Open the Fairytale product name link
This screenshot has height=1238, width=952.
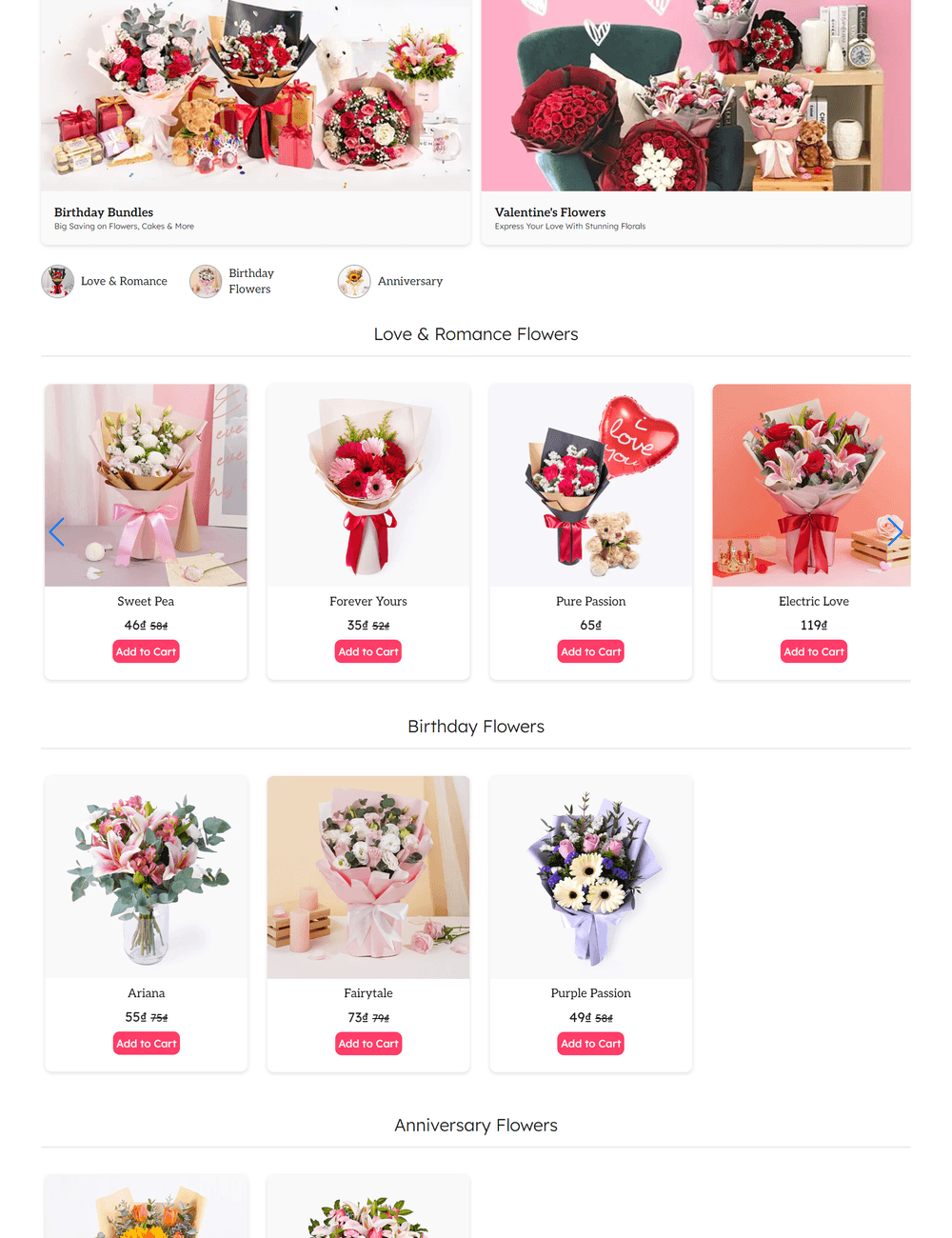[368, 993]
